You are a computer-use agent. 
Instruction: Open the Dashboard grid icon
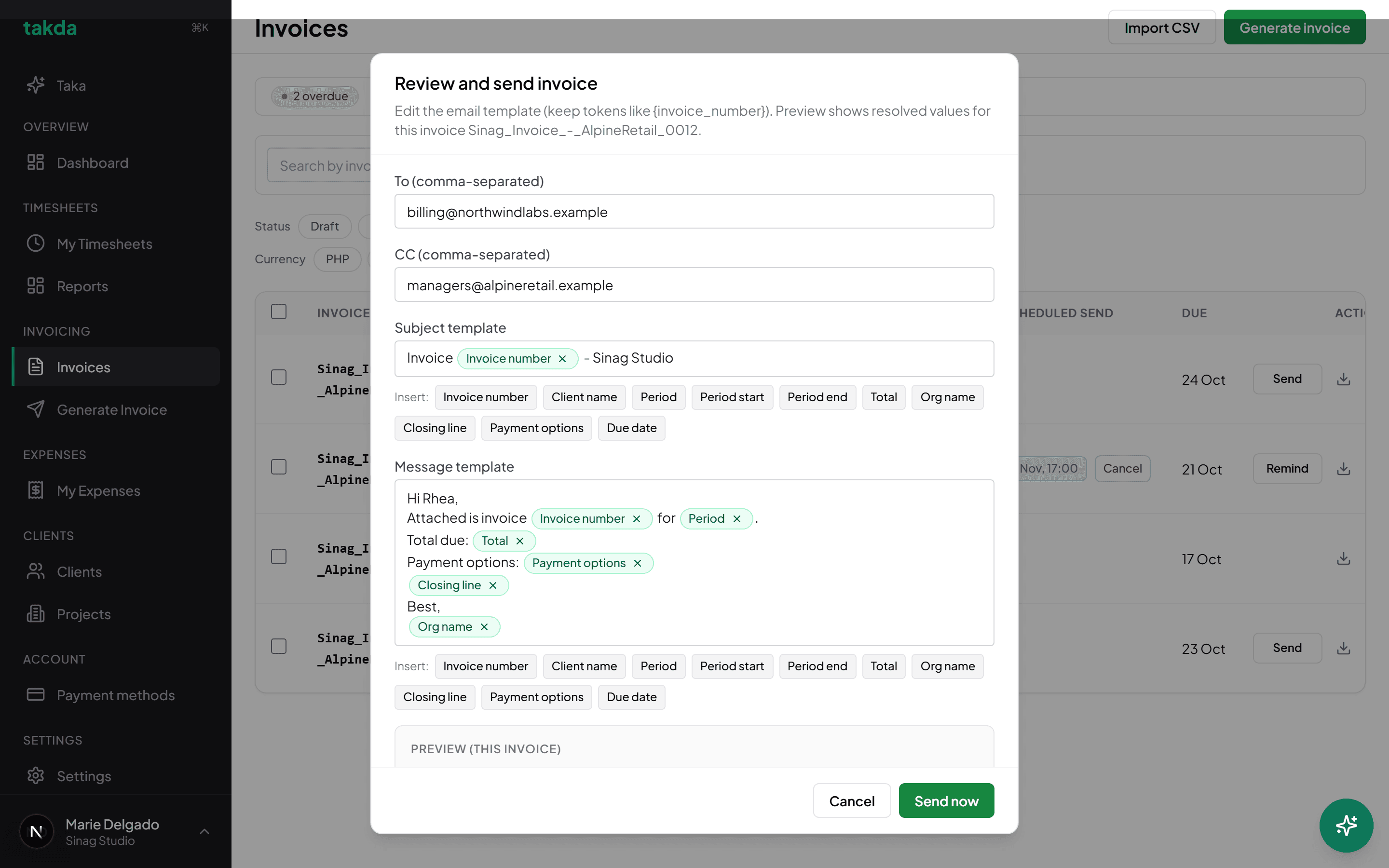pos(36,163)
